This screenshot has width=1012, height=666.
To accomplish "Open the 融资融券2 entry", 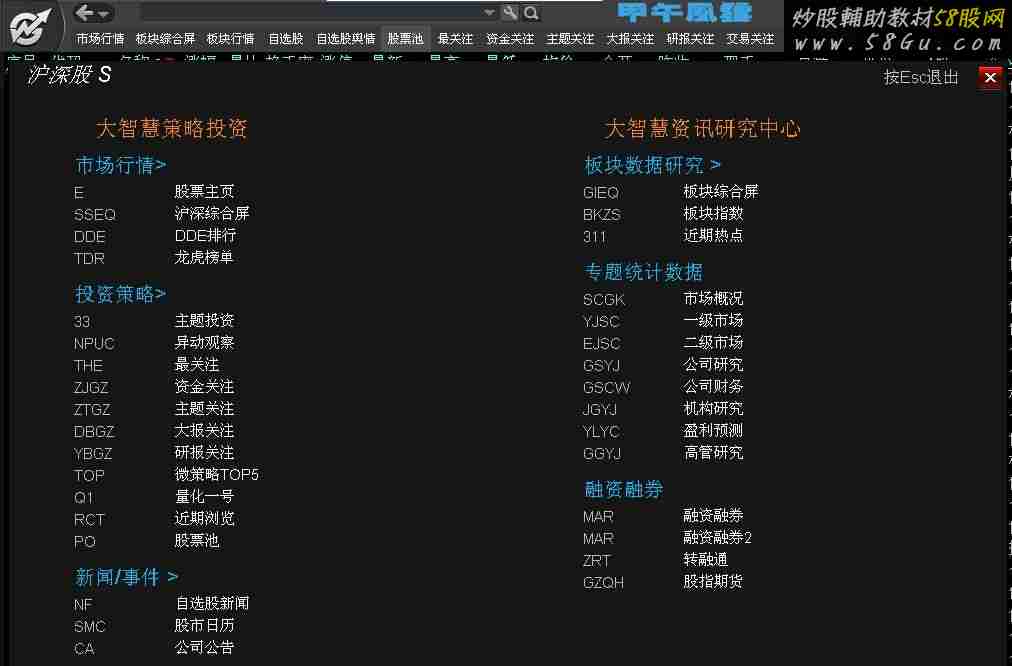I will point(718,538).
